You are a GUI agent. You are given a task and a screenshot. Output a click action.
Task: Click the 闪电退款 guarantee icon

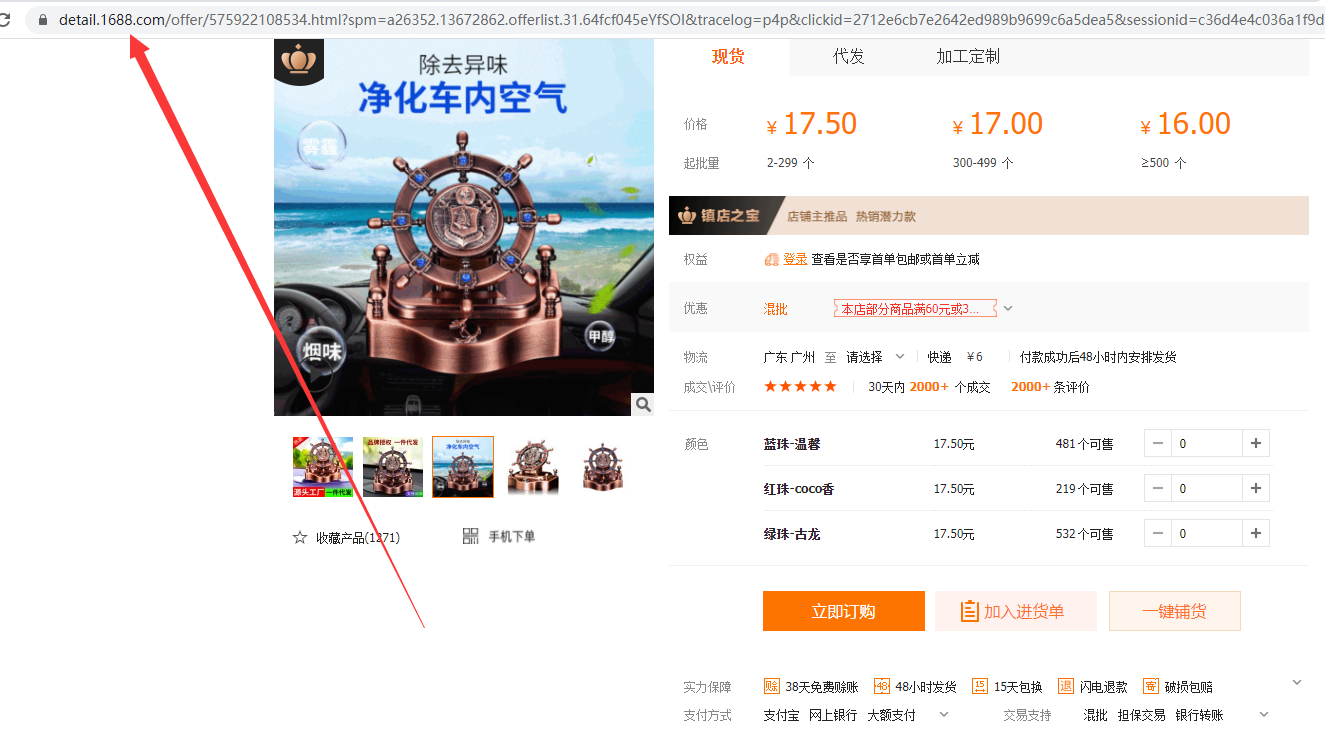coord(1066,686)
